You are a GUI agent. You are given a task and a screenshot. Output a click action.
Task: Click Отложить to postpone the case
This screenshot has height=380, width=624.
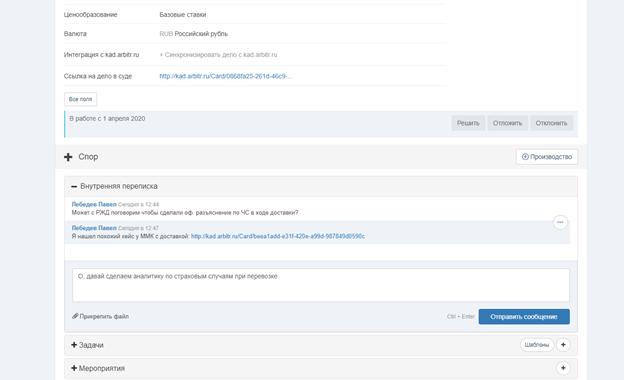coord(507,123)
